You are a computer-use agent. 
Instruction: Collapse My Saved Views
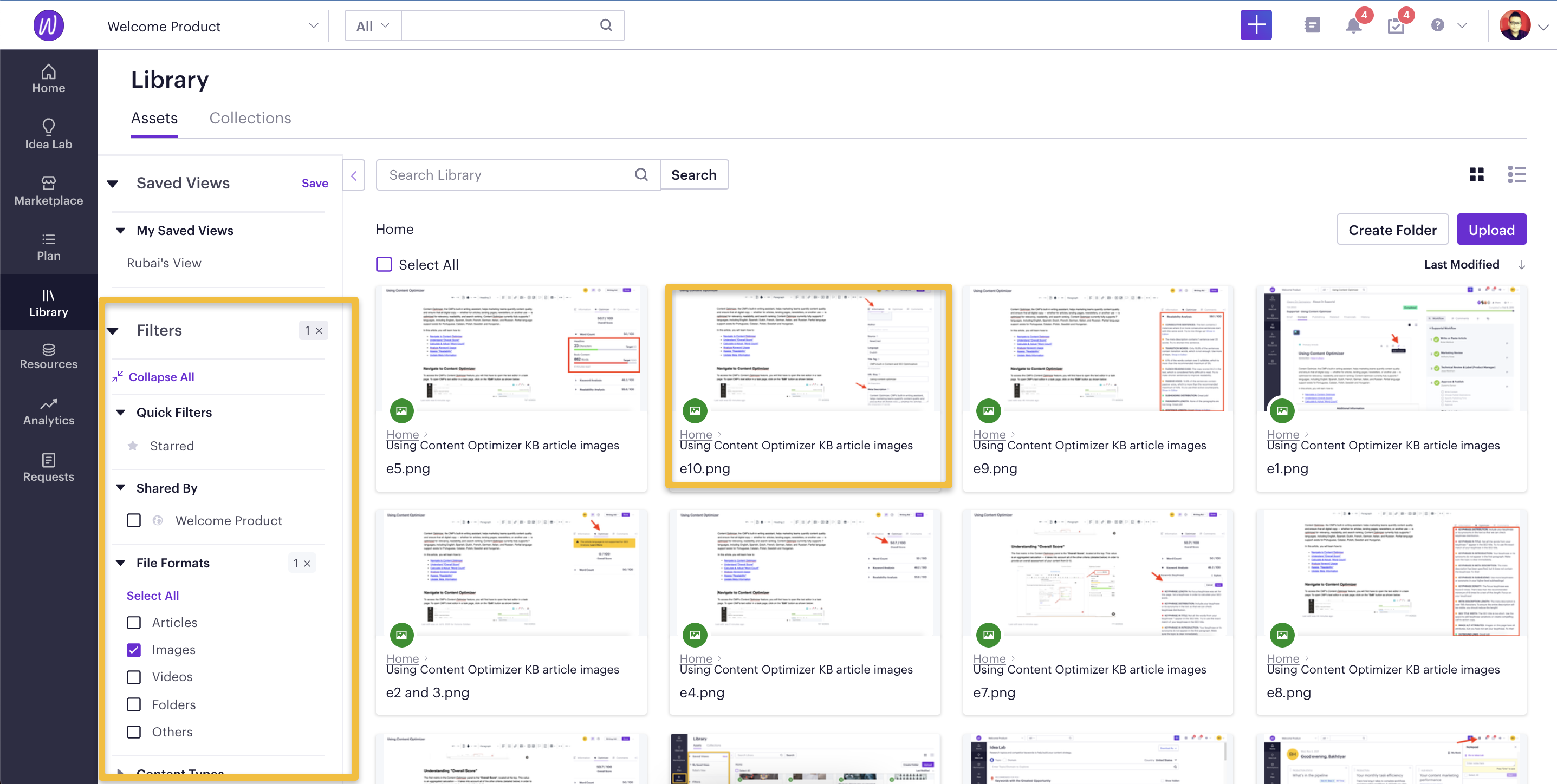pos(120,230)
